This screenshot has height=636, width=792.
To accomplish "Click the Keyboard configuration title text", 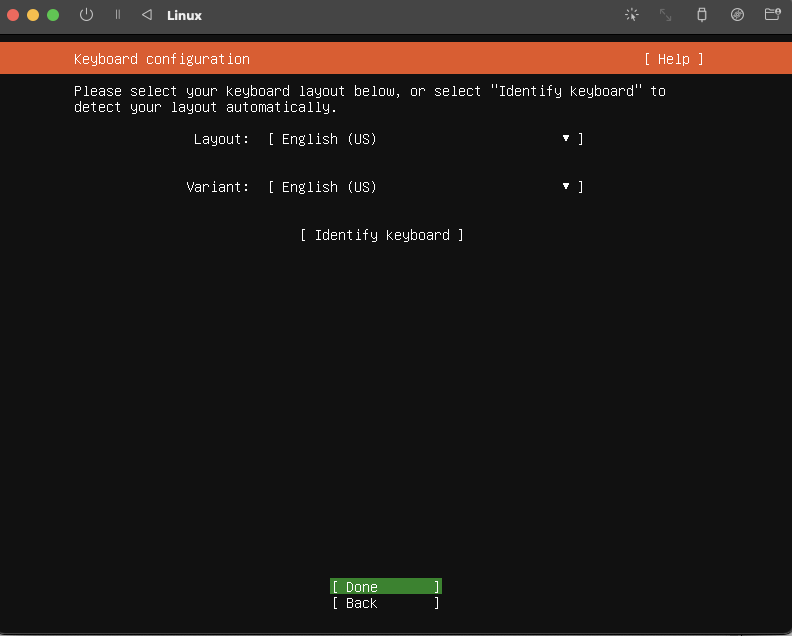I will pos(162,59).
